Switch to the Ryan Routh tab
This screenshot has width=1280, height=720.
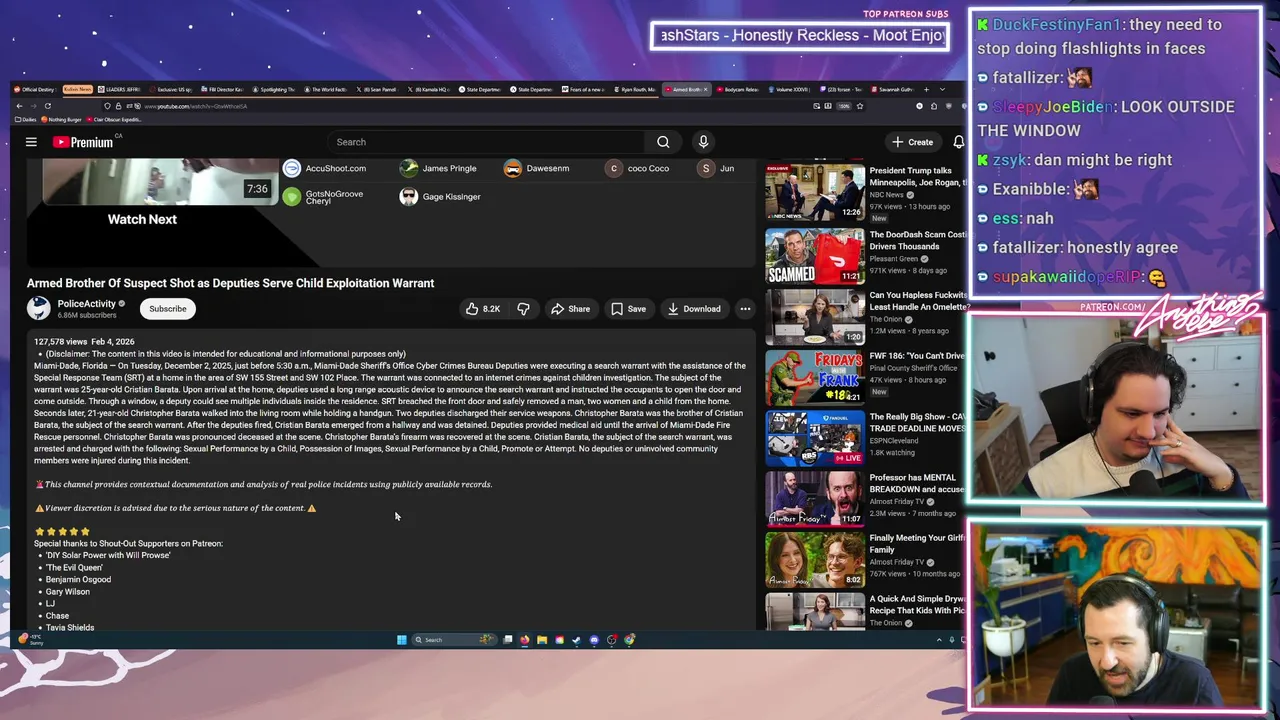click(634, 90)
